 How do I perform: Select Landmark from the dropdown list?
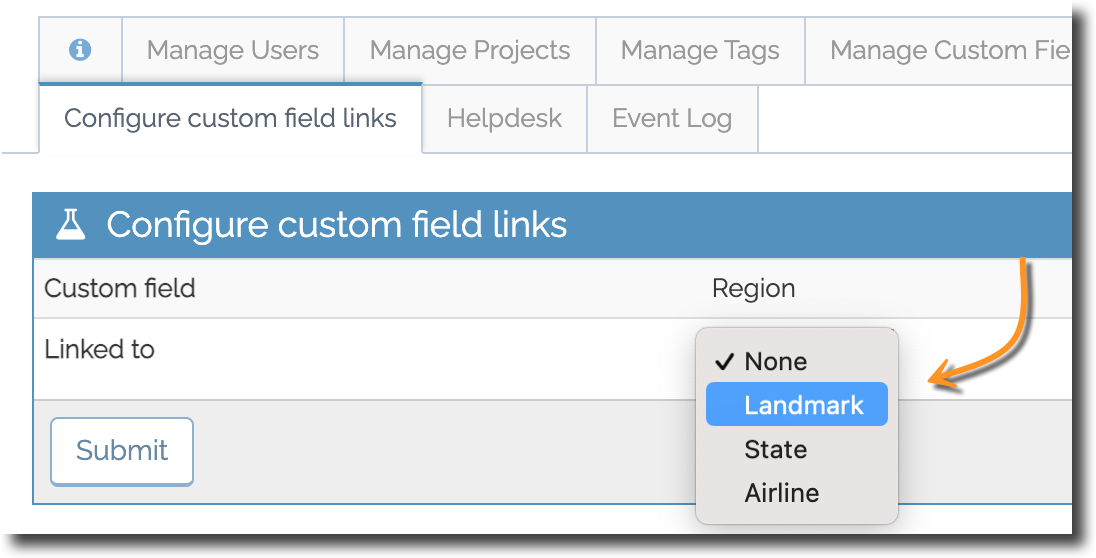tap(797, 404)
